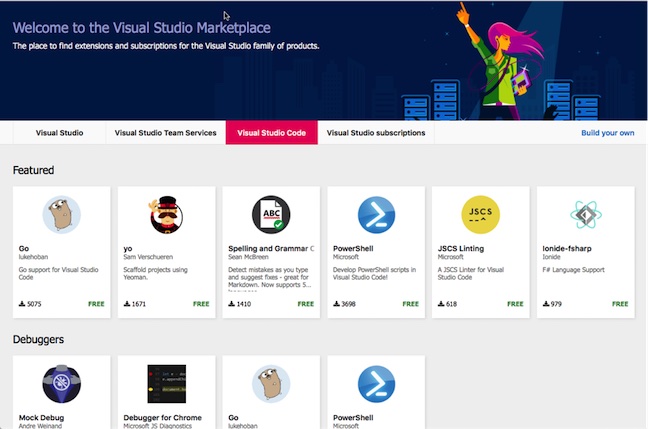Select the Spelling and Grammar ABC icon
Image resolution: width=648 pixels, height=429 pixels.
[271, 214]
